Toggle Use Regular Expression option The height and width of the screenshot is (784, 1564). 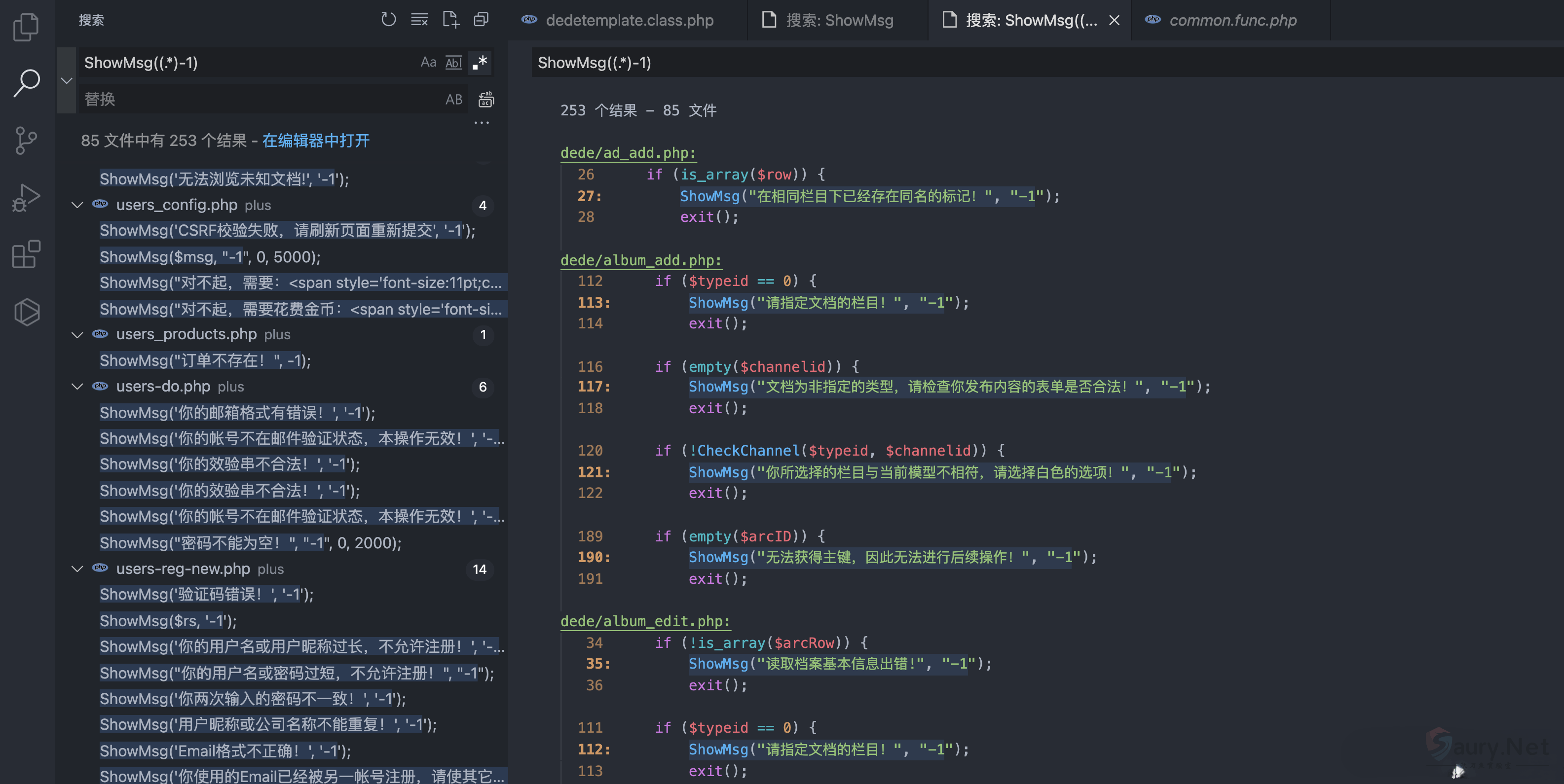(480, 63)
